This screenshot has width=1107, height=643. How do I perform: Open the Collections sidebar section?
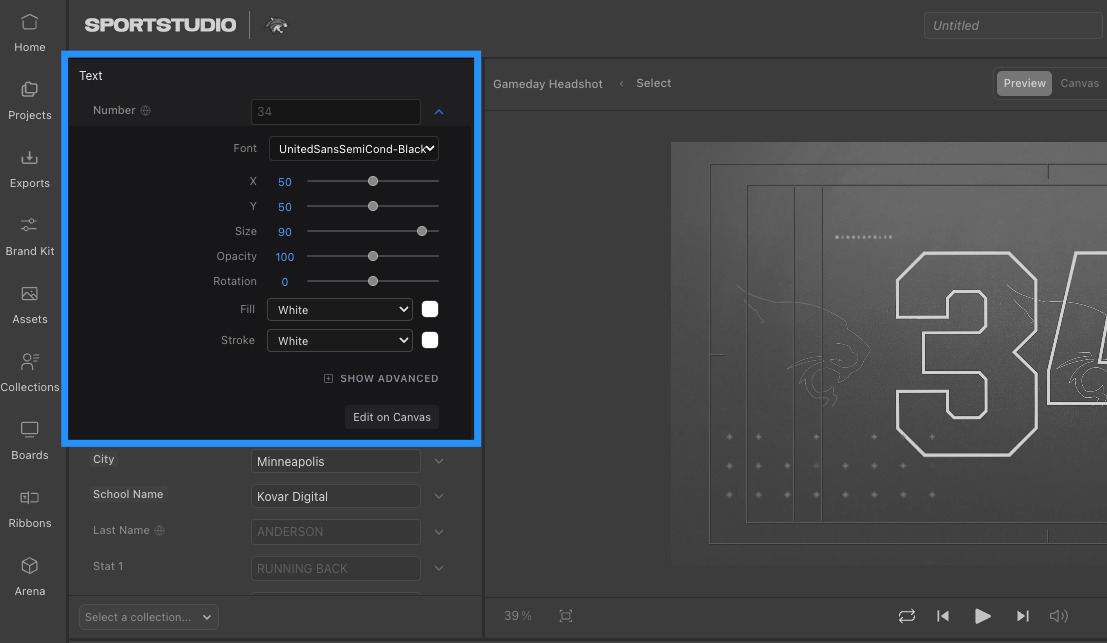click(30, 373)
